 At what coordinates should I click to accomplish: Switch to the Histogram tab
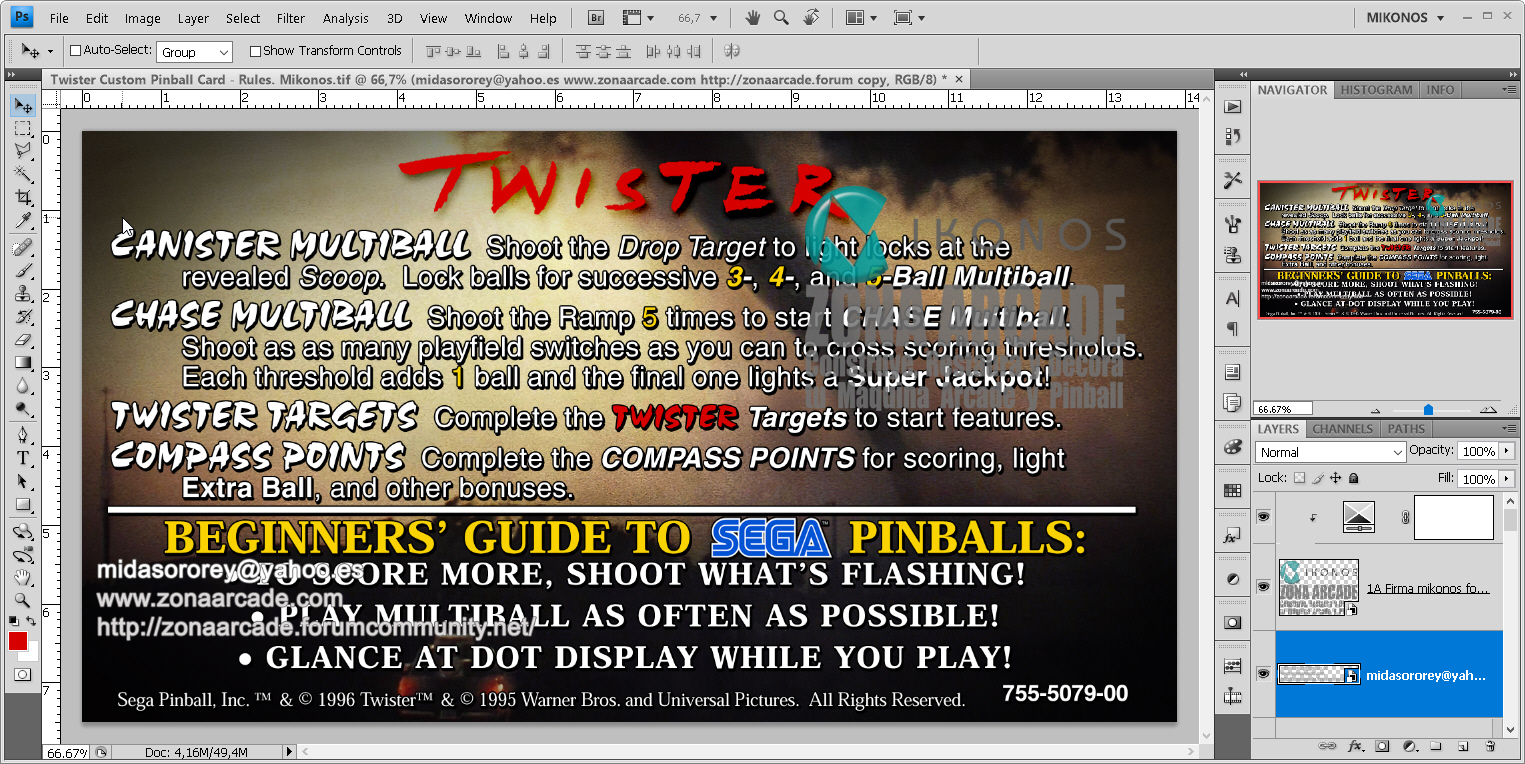1376,90
